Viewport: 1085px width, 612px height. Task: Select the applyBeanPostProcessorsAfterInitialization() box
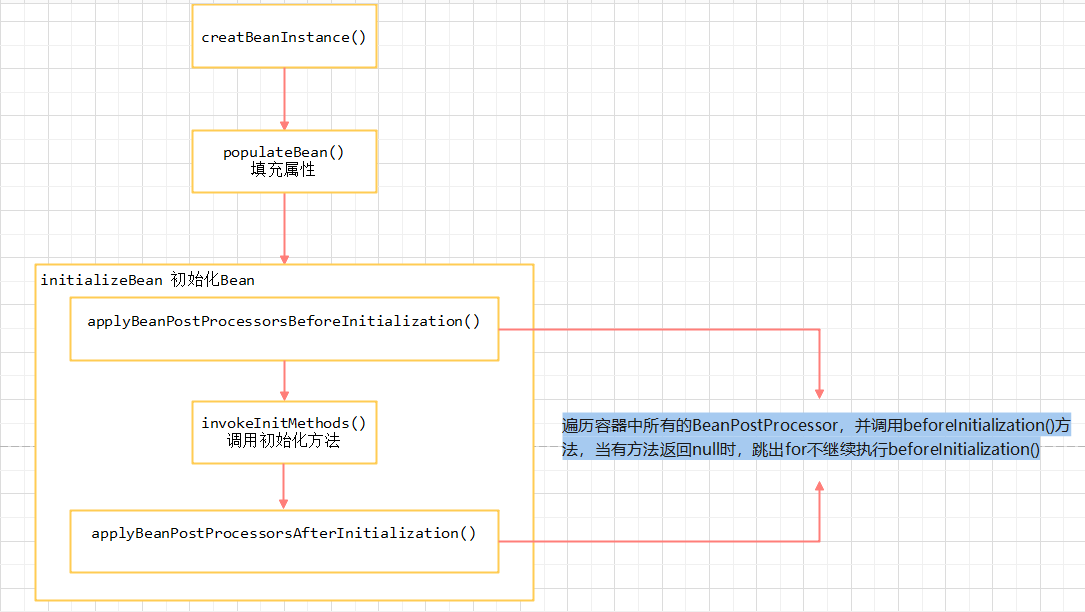click(x=284, y=541)
